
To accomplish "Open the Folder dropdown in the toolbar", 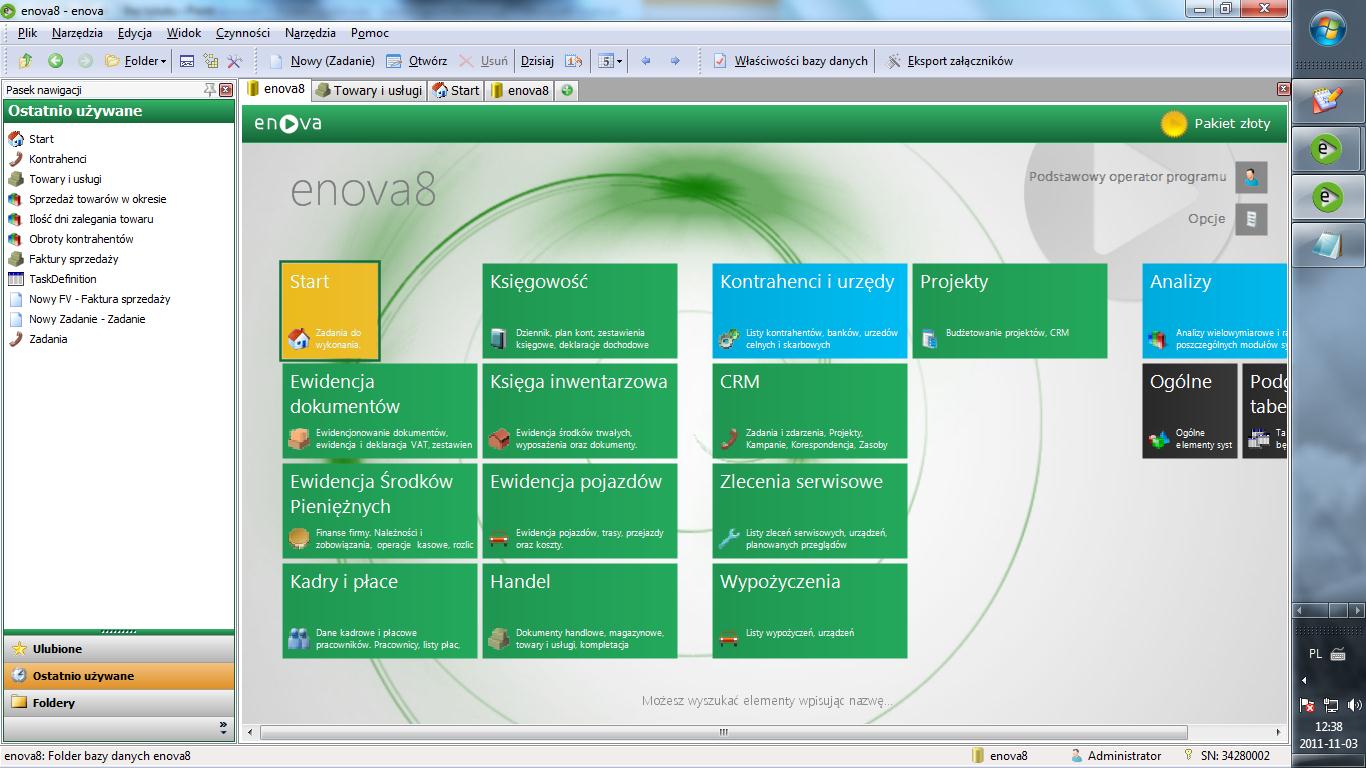I will point(136,61).
